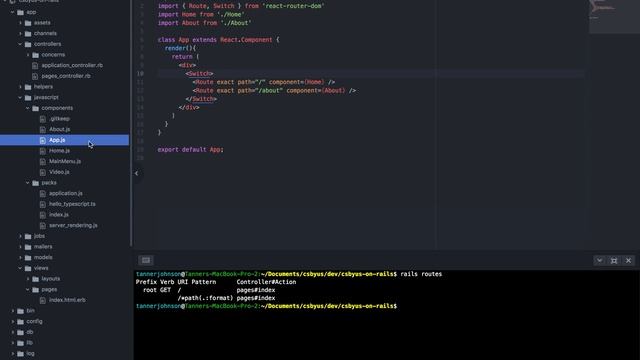Collapse the packs folder chevron
This screenshot has width=640, height=360.
[28, 183]
